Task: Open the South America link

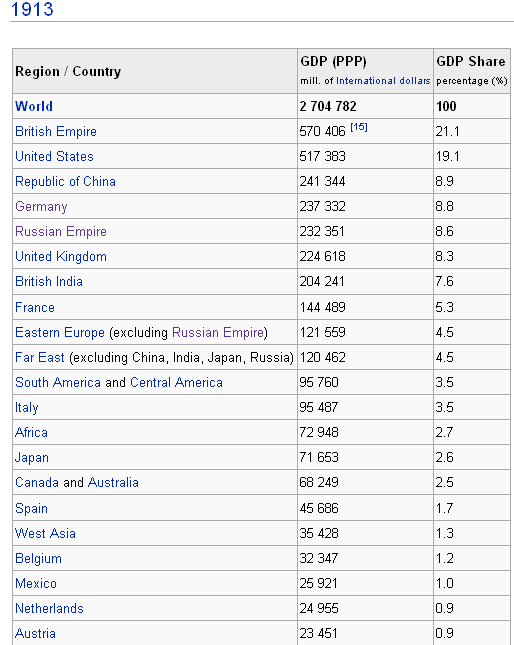Action: click(58, 383)
